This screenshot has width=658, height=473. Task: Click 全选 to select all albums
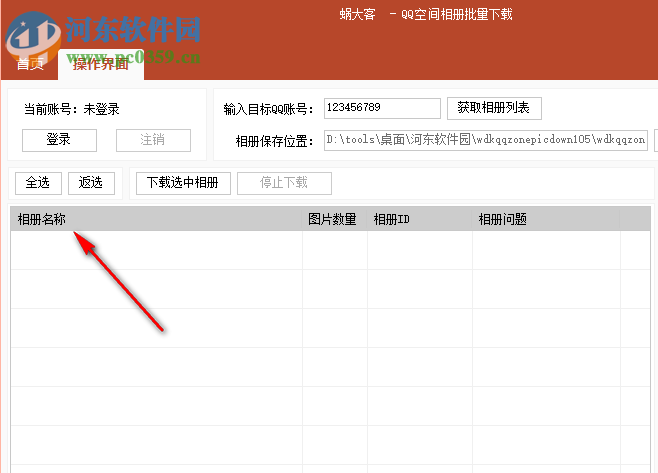(x=38, y=183)
